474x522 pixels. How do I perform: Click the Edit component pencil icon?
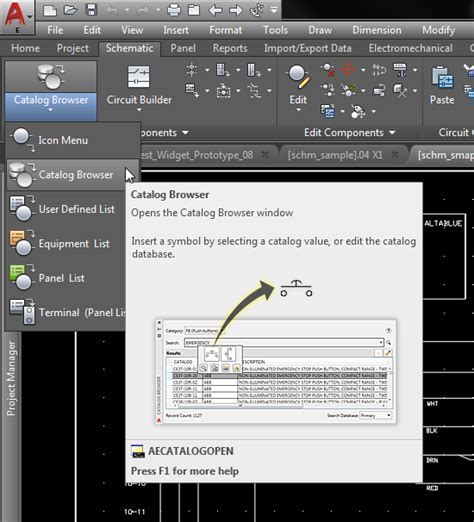[x=299, y=77]
